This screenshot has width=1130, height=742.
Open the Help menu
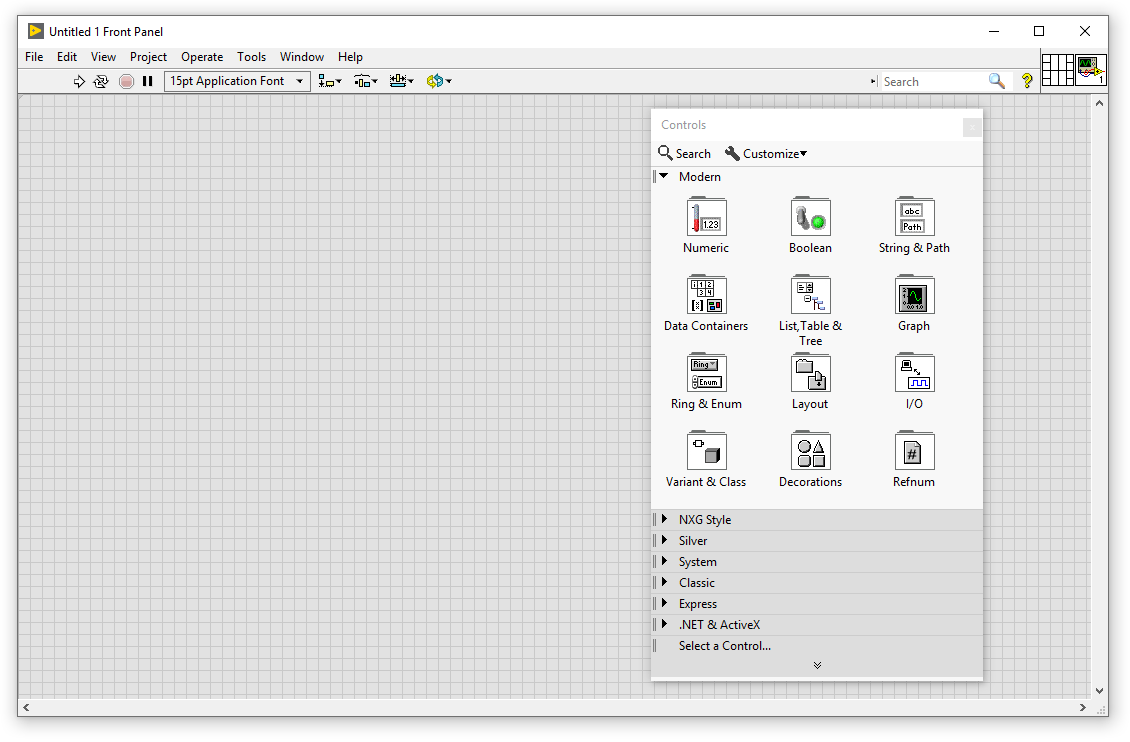point(350,57)
